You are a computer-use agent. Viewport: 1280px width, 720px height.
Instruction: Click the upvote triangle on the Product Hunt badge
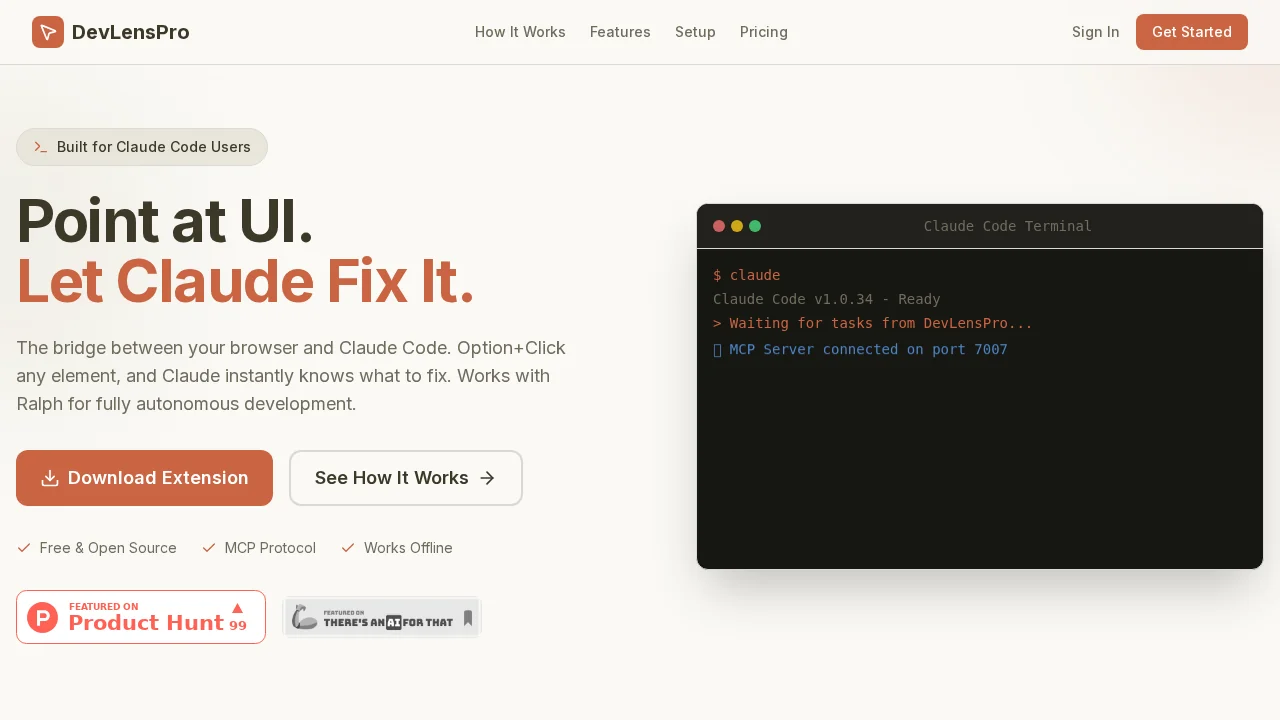click(237, 607)
